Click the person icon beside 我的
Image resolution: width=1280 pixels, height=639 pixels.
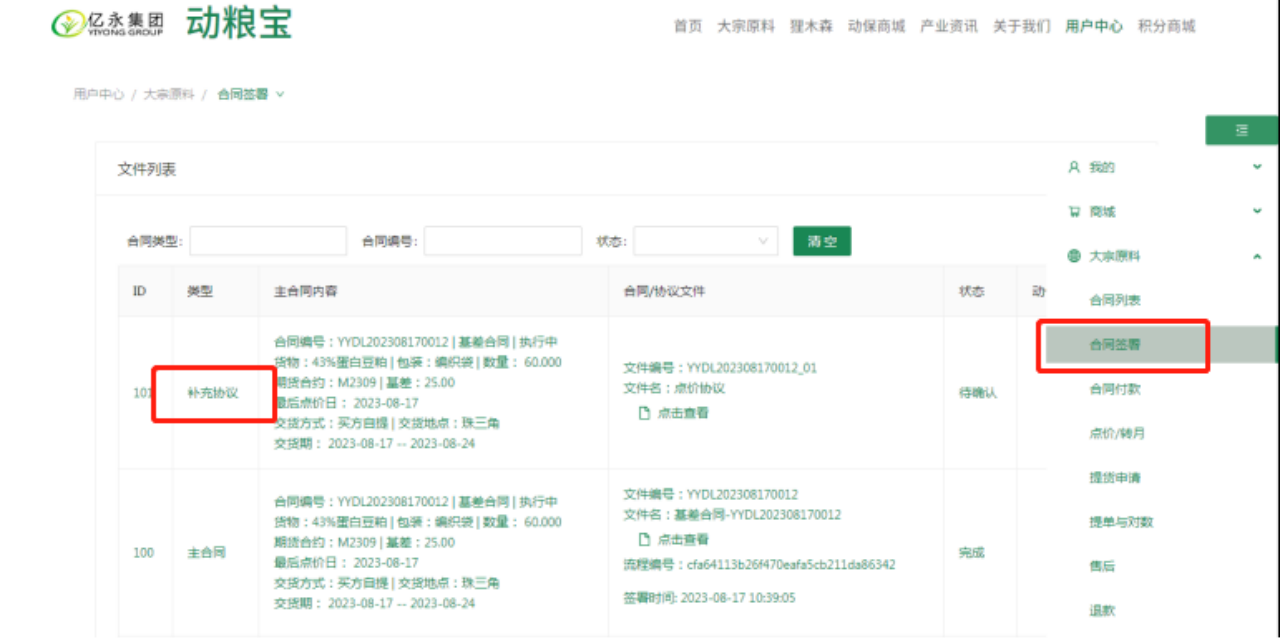(1074, 167)
